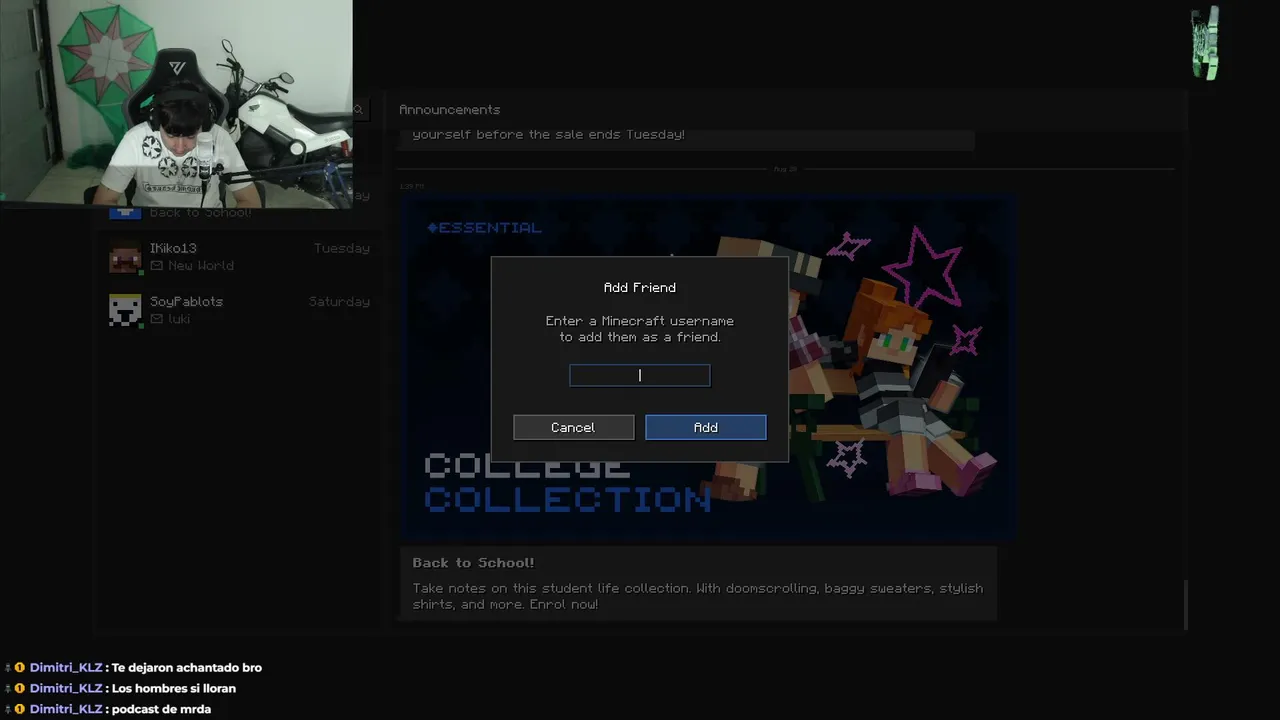Open the IKiko13 conversation
Screen dimensions: 1280x720
[x=239, y=257]
